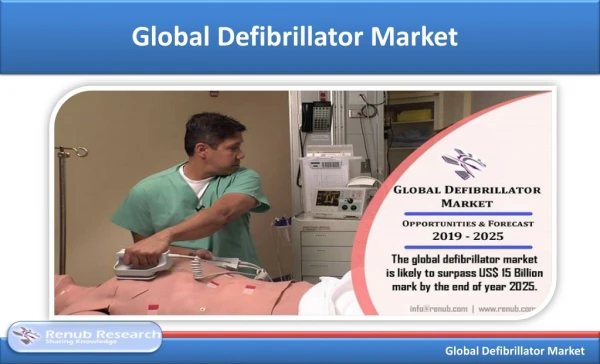
Task: Click the '2019 - 2025' forecast years text
Action: 468,236
